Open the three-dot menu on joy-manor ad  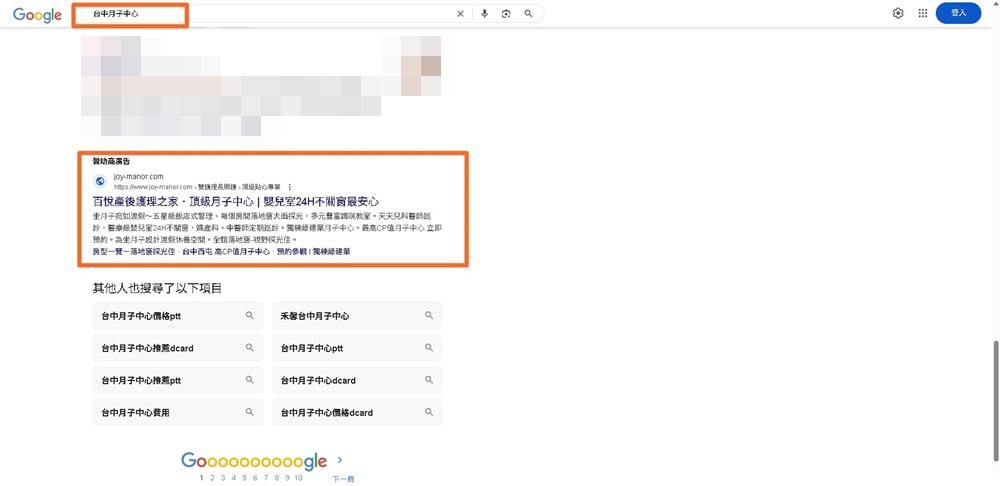click(290, 188)
